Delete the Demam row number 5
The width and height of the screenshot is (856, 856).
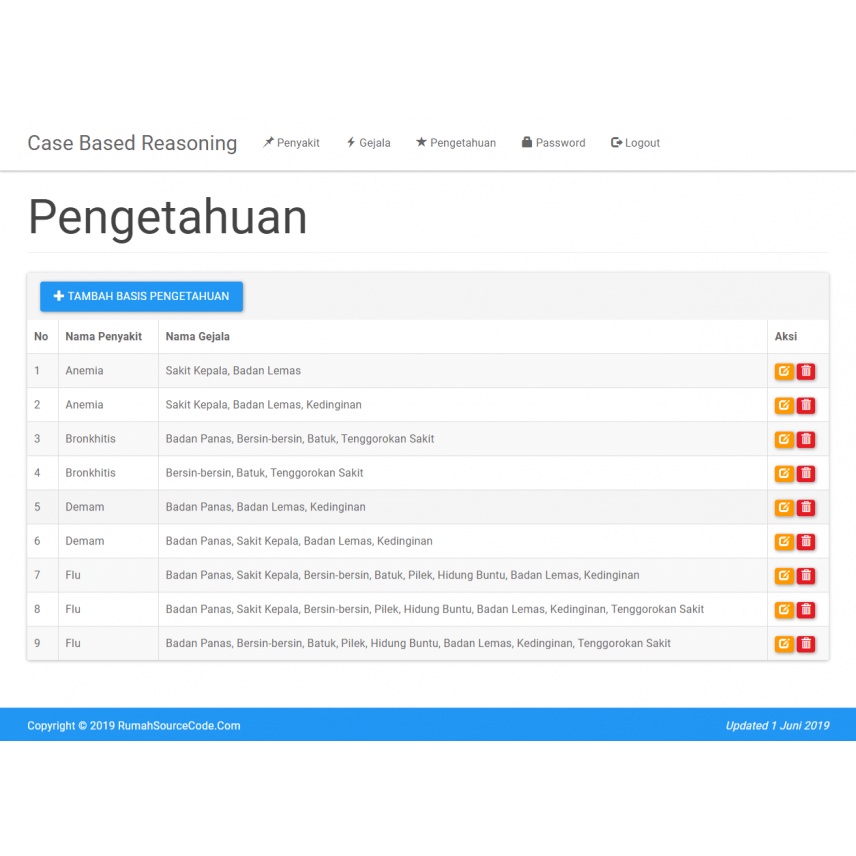[806, 508]
